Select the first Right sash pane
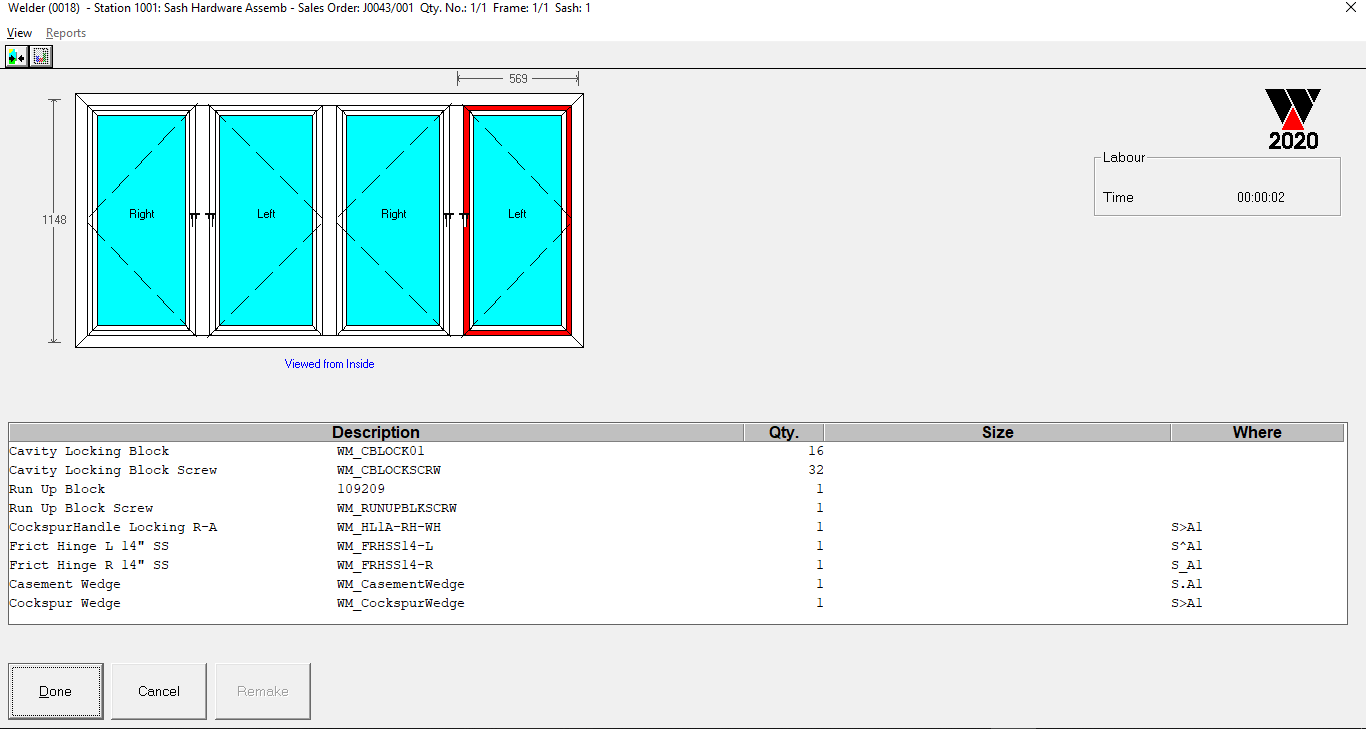This screenshot has height=729, width=1366. [141, 220]
